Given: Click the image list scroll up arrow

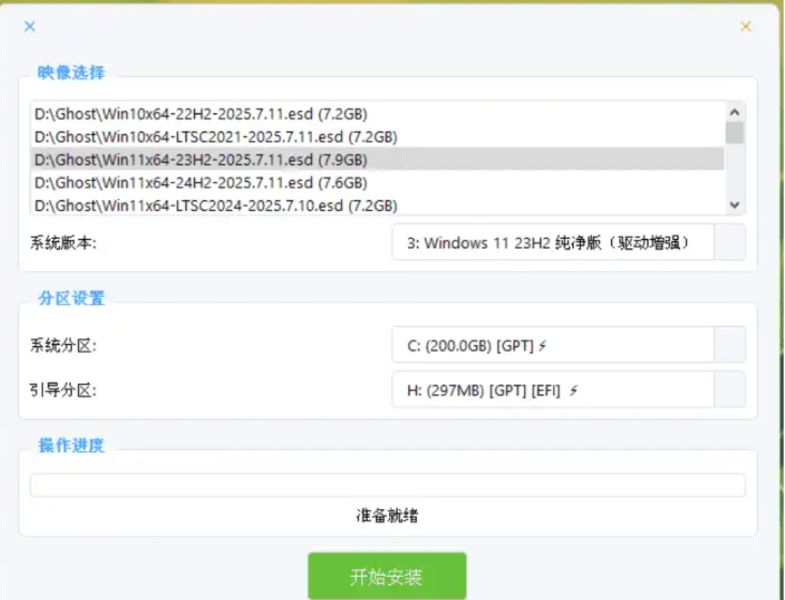Looking at the screenshot, I should (734, 112).
